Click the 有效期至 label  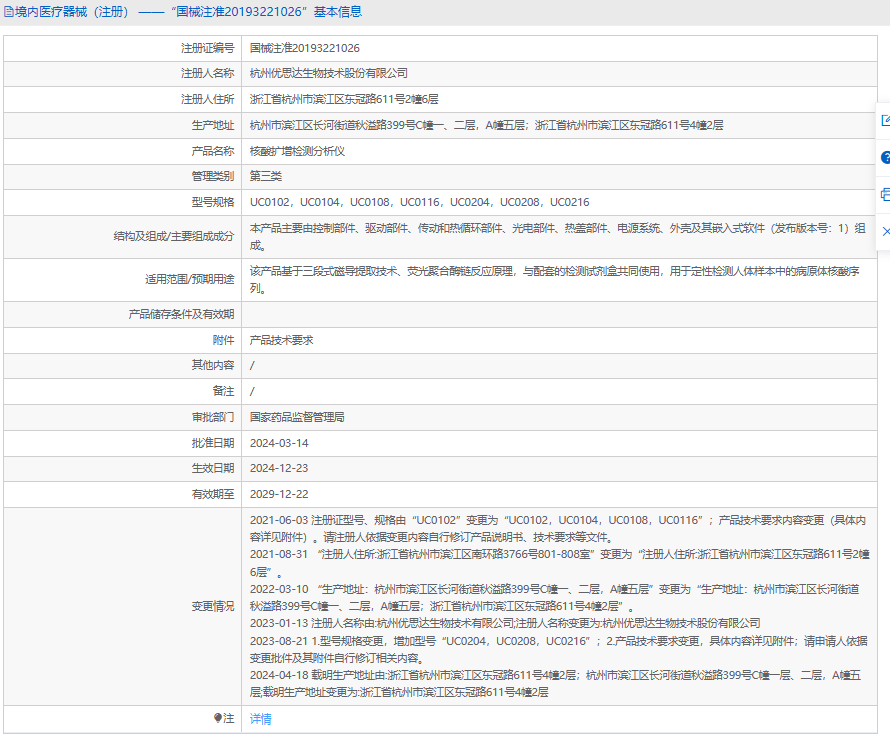point(212,494)
